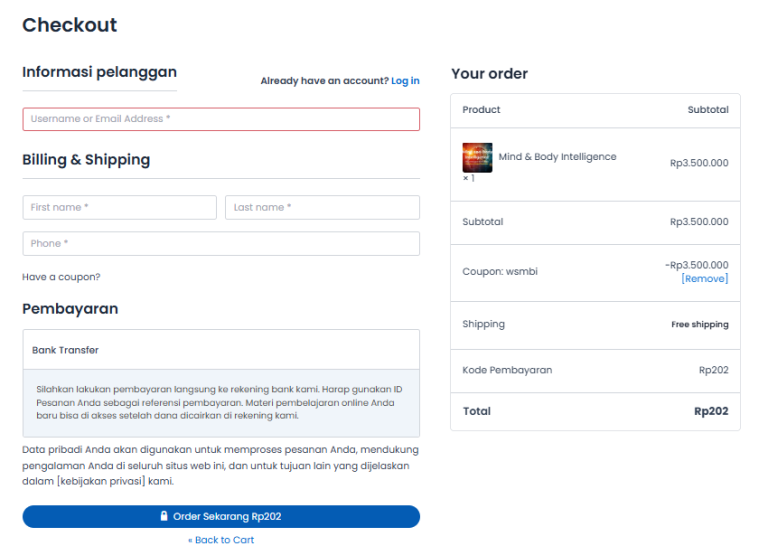Go Back to Cart
The image size is (768, 546).
point(221,540)
